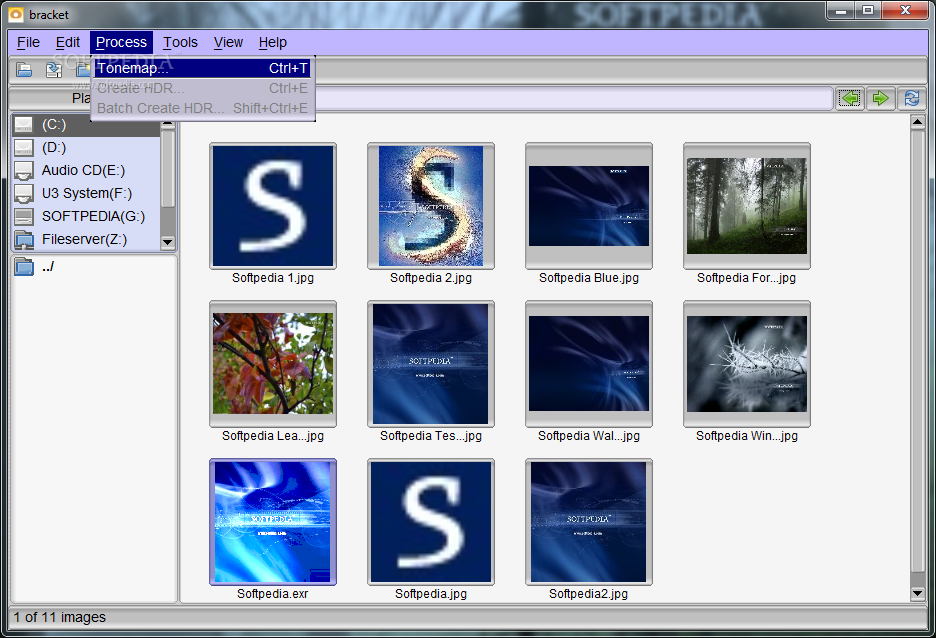Choose Tonemap from Process menu

(x=202, y=68)
